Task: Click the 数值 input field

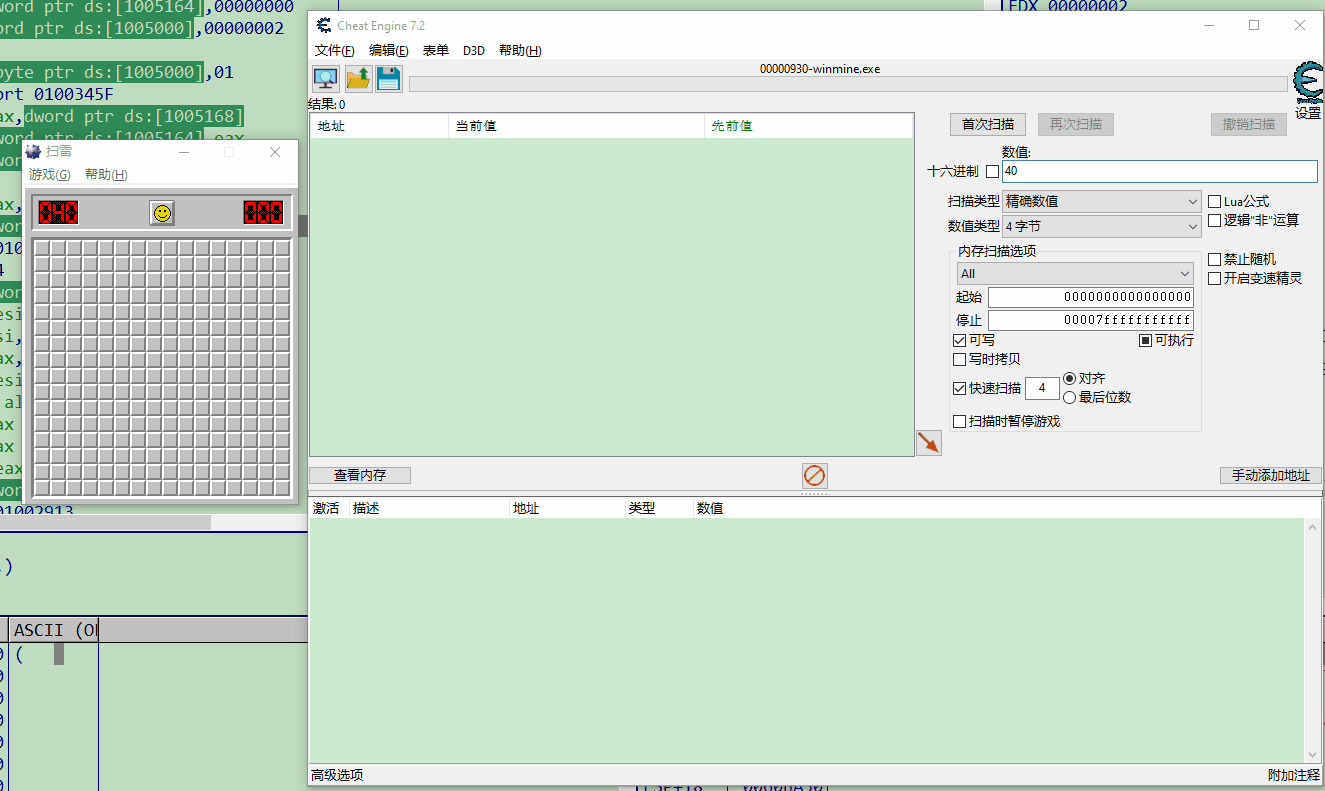Action: (x=1160, y=172)
